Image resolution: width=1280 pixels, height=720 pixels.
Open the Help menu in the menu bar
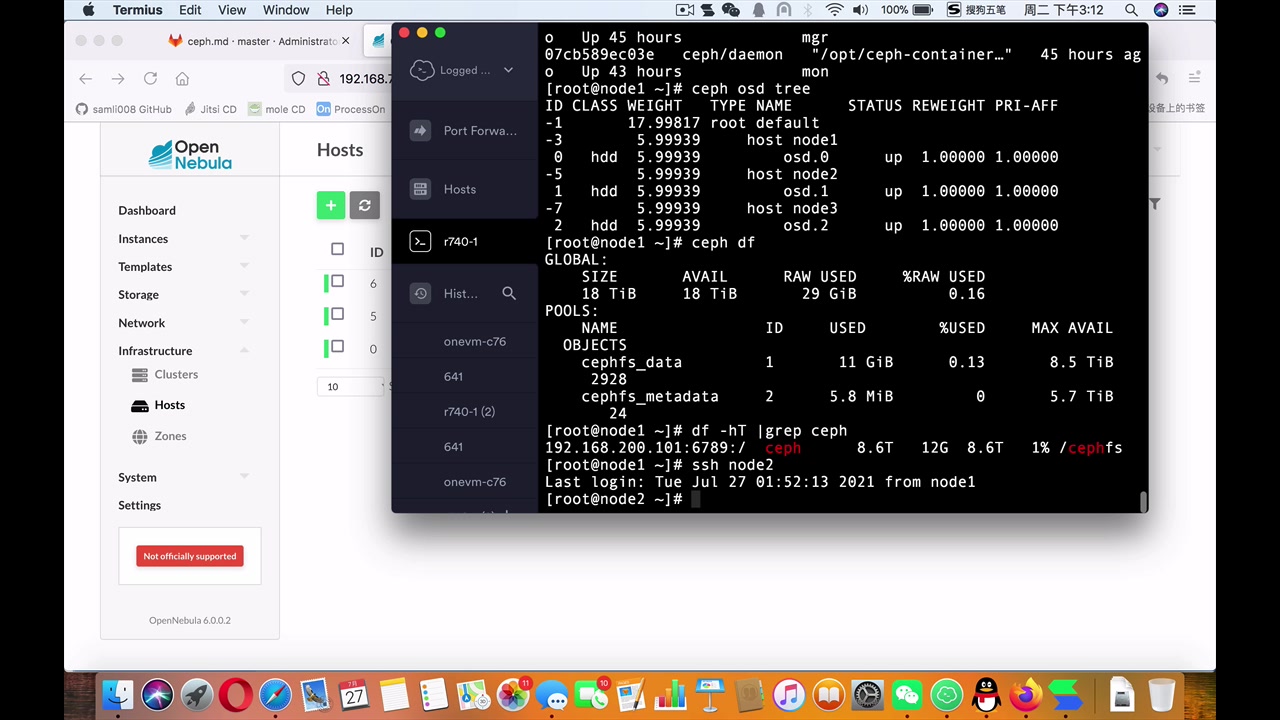[339, 10]
